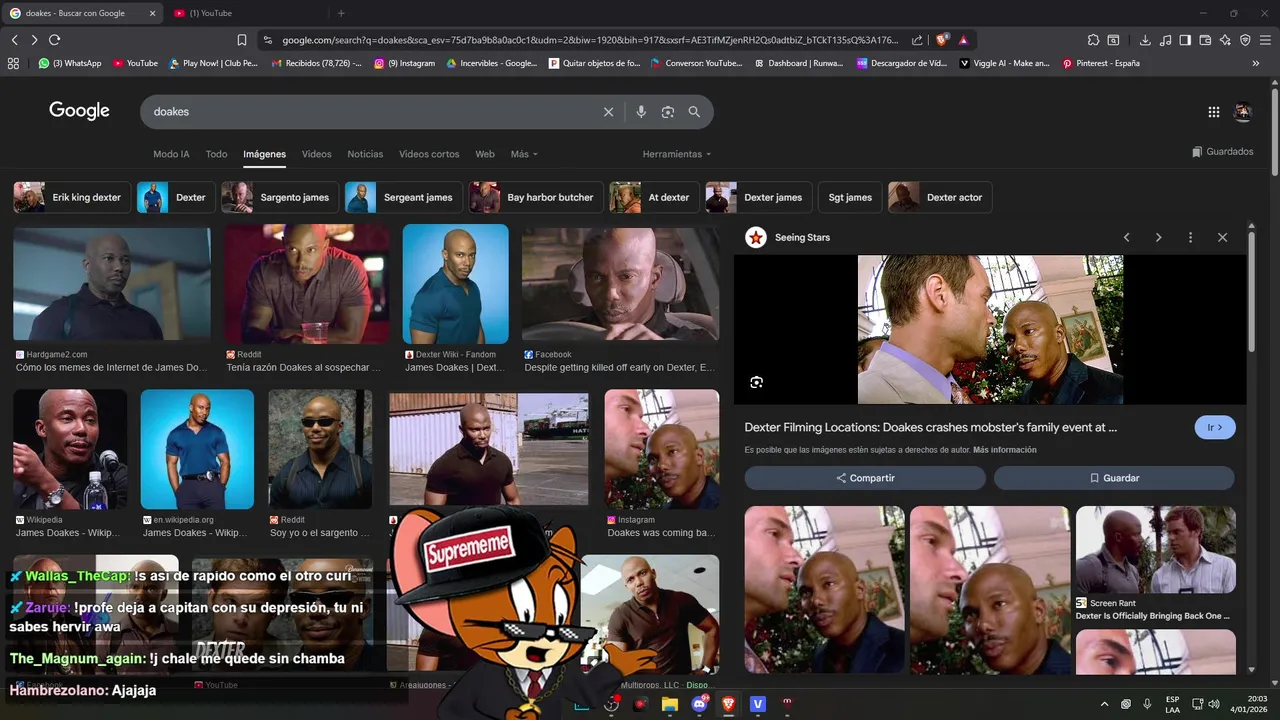The height and width of the screenshot is (720, 1280).
Task: Click the Compartir button
Action: point(865,478)
